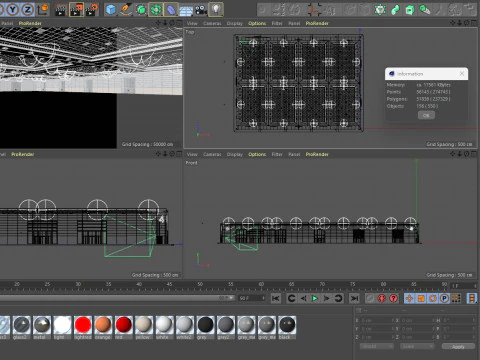
Task: Go to end of animation
Action: [x=354, y=298]
